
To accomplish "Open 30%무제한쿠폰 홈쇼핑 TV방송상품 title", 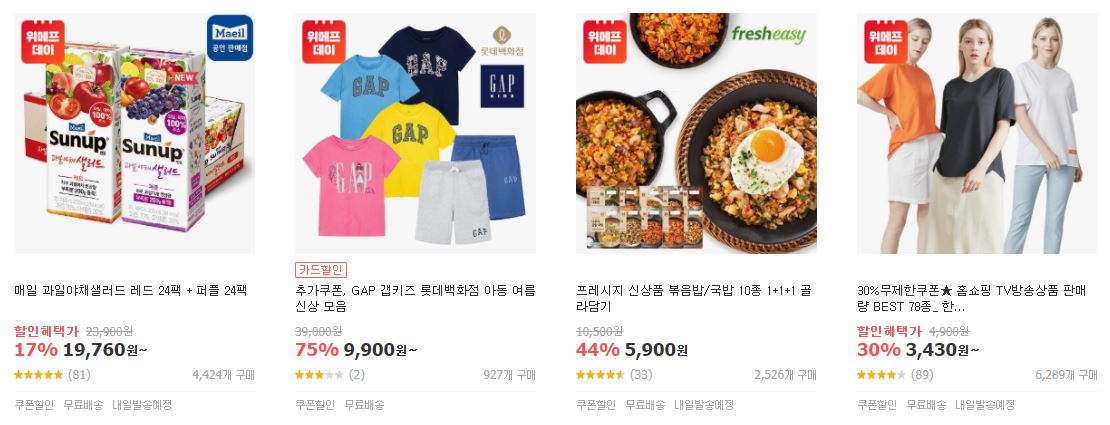I will pos(977,298).
